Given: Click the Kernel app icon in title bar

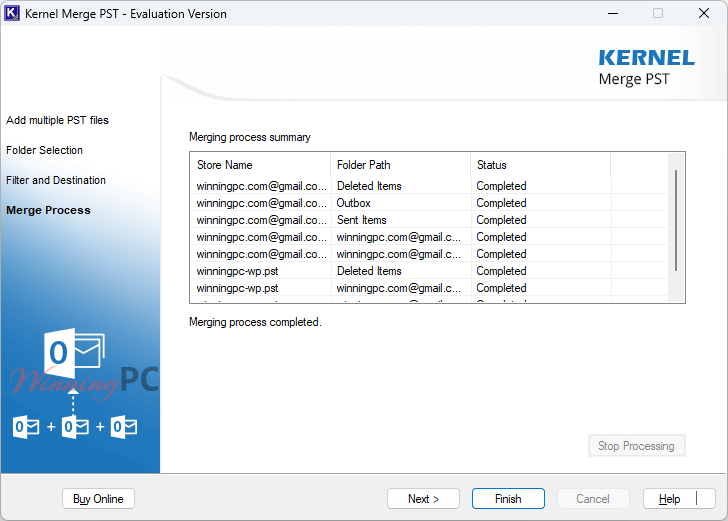Looking at the screenshot, I should [12, 13].
